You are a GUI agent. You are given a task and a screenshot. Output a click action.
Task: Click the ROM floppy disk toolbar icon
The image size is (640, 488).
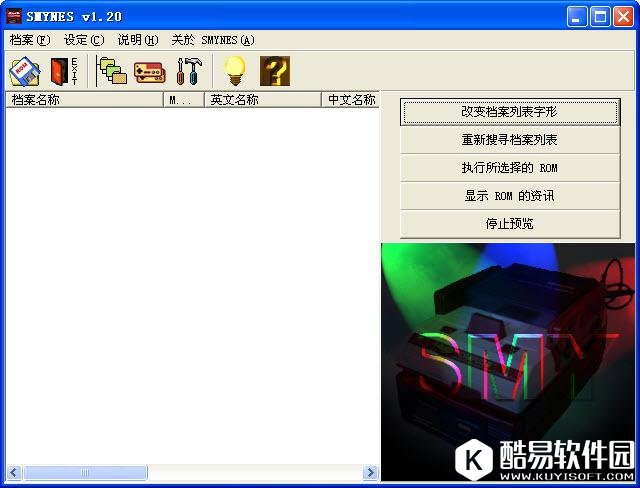[24, 71]
